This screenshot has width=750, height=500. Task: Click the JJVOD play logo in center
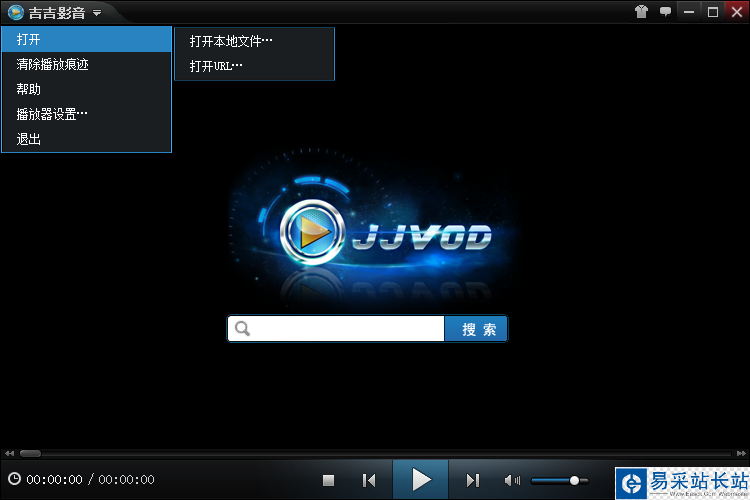coord(312,232)
